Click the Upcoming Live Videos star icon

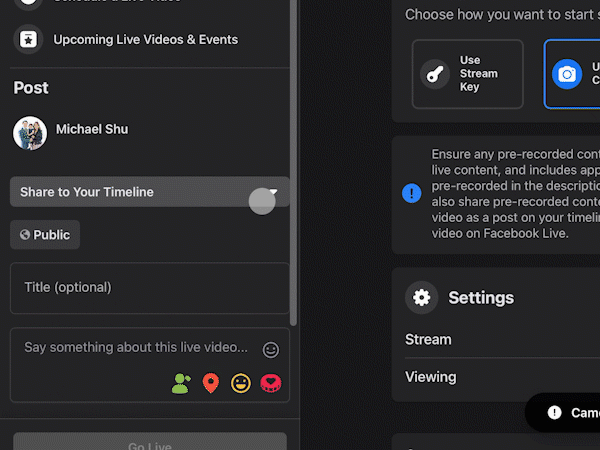point(28,39)
